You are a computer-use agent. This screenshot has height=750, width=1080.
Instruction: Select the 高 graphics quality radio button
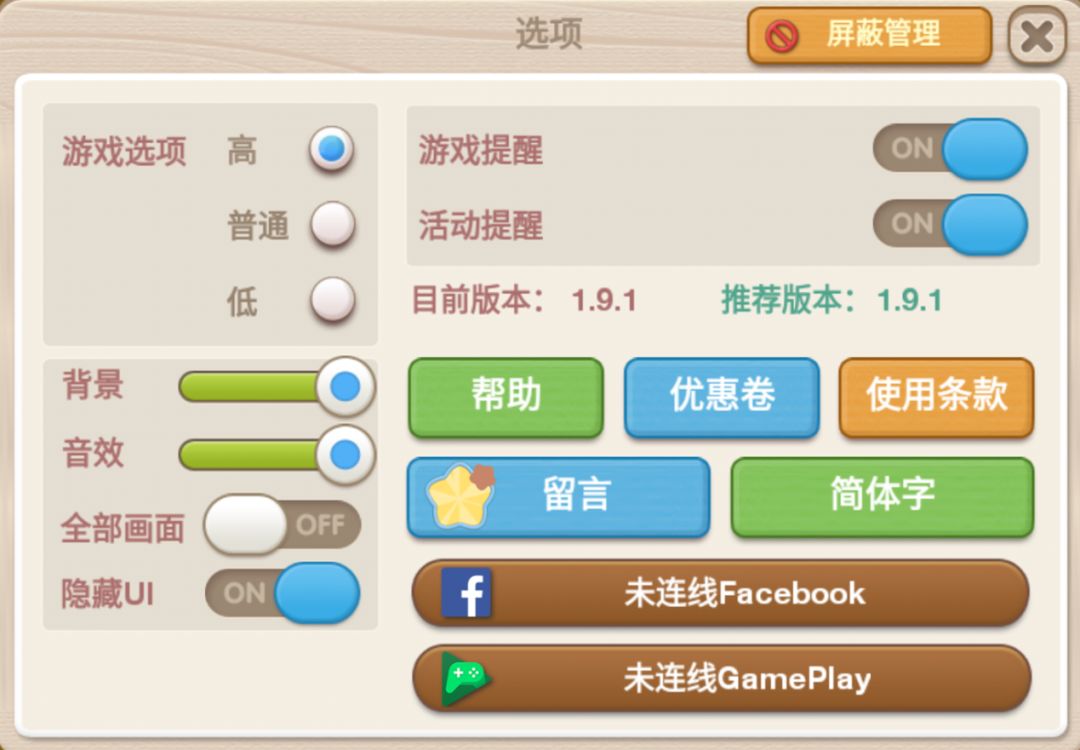point(331,149)
